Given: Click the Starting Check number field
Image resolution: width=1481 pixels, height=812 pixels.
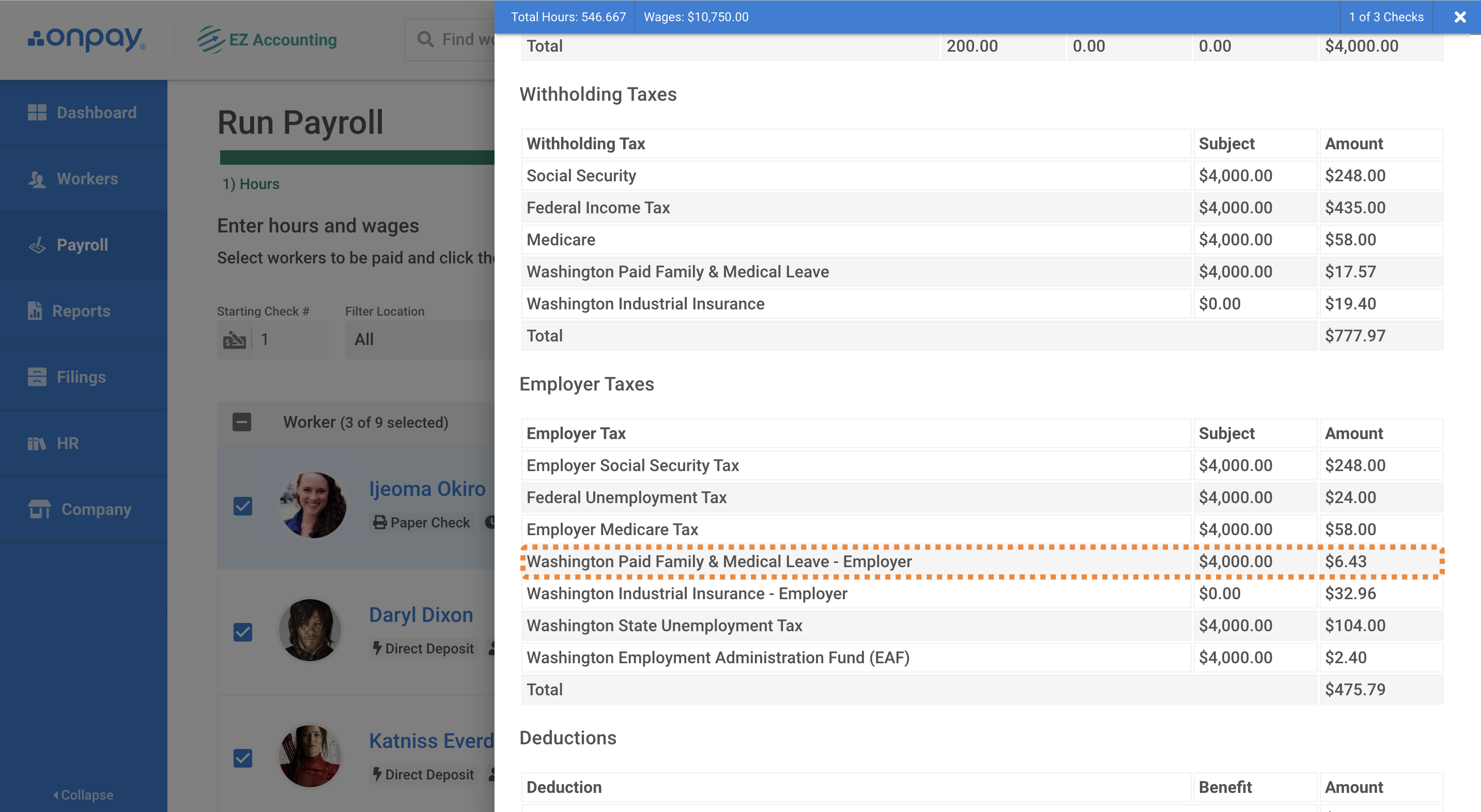Looking at the screenshot, I should pos(290,340).
